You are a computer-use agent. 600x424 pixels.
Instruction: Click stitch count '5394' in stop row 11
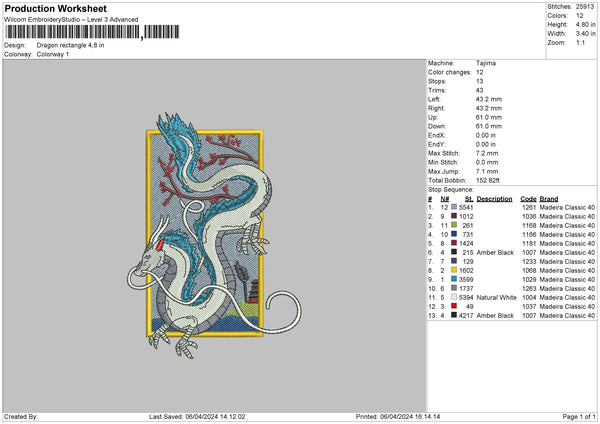click(x=466, y=297)
